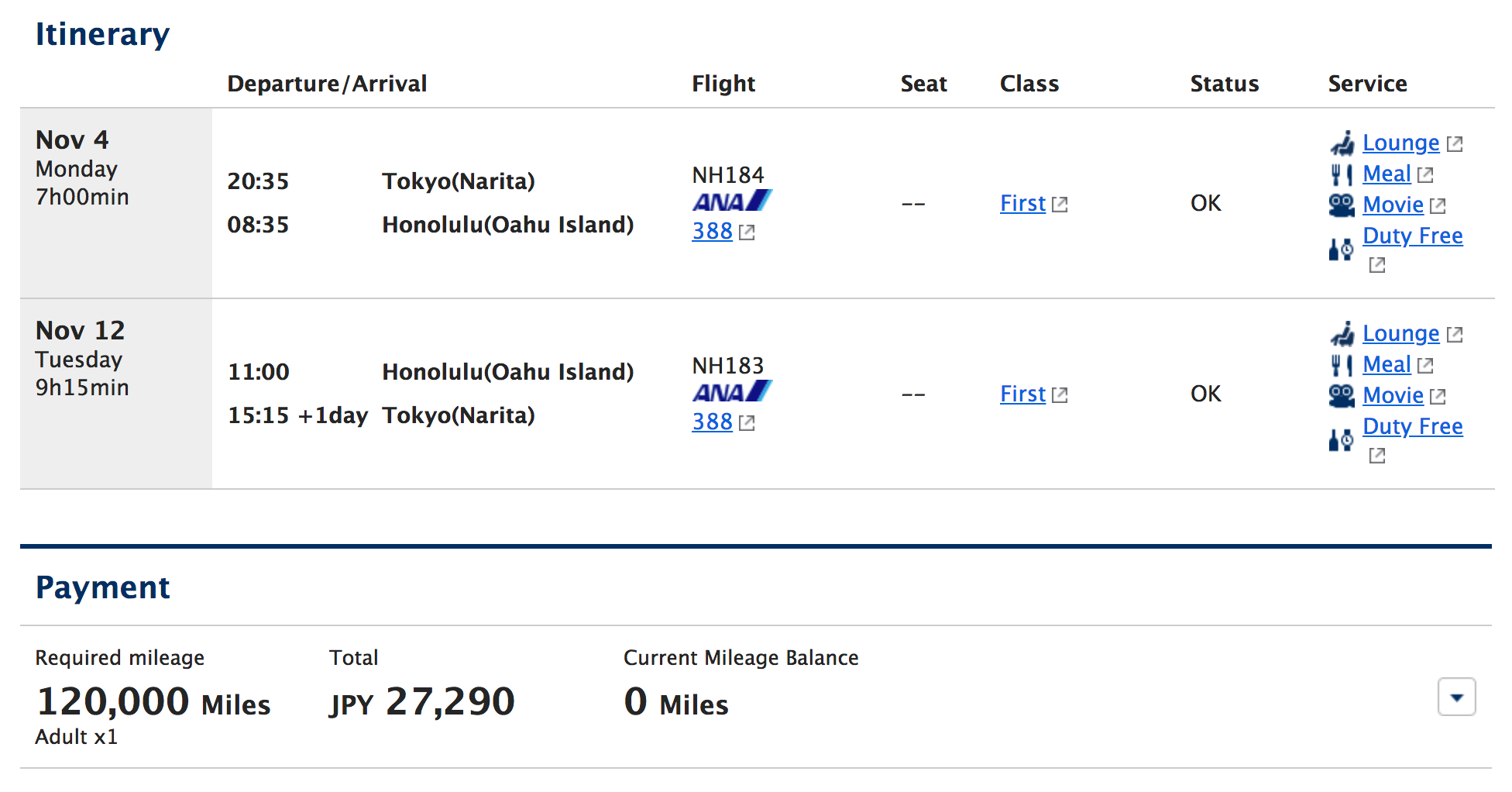Open Meal service link for NH183
Screen dimensions: 1512x792
point(1387,364)
